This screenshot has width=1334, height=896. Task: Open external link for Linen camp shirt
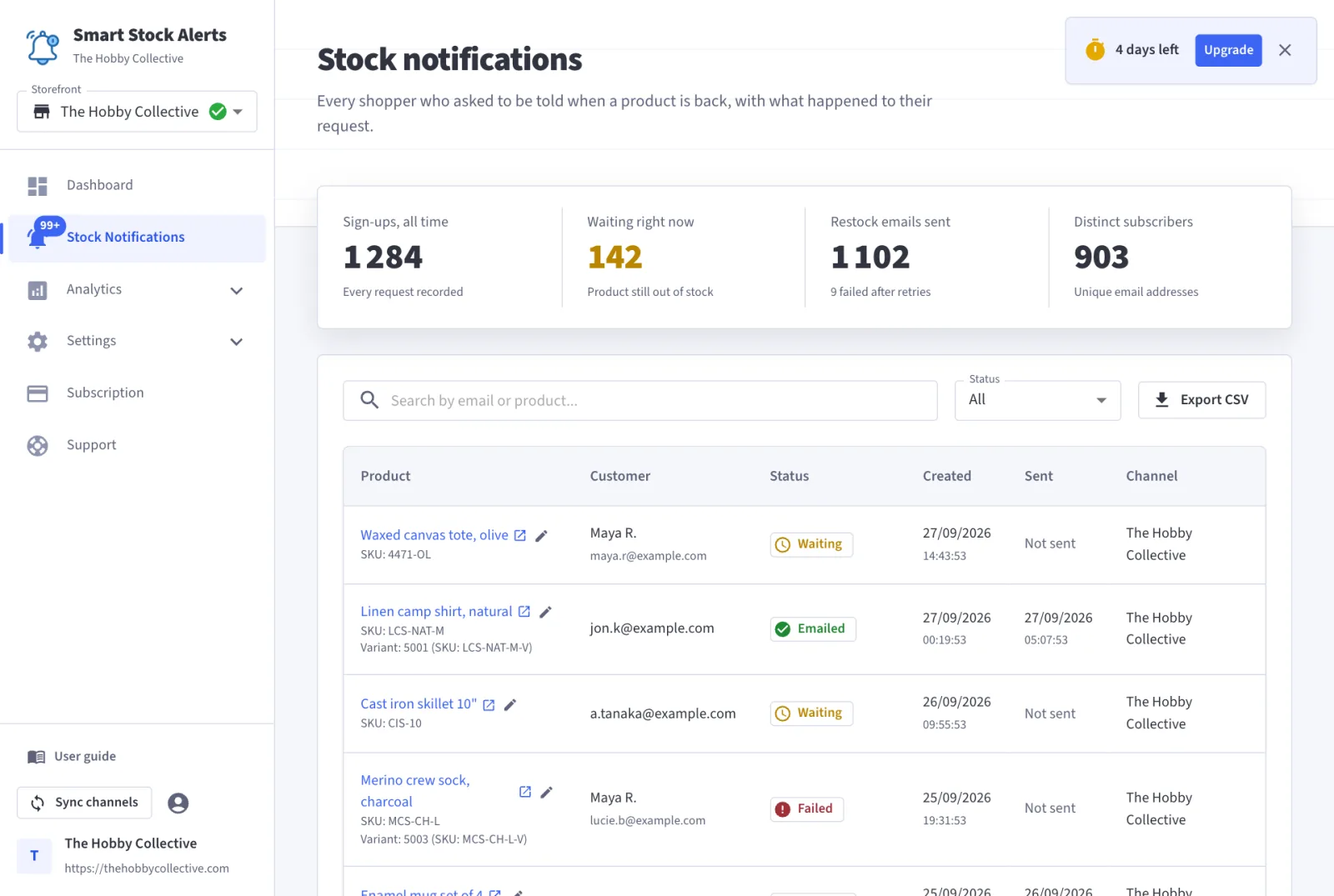tap(524, 611)
